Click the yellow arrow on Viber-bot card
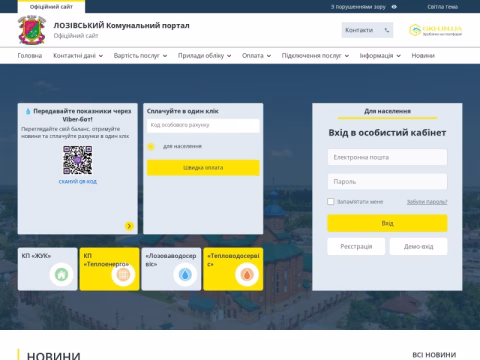Viewport: 480px width, 360px height. tap(129, 226)
